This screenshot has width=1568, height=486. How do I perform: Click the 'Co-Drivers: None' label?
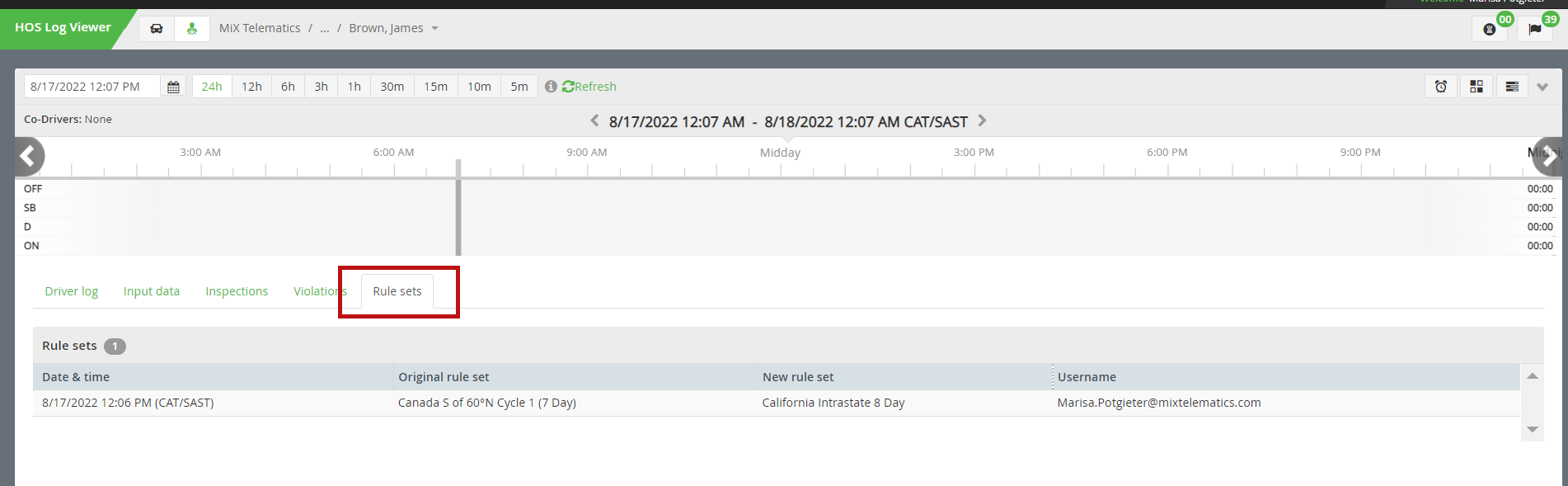tap(68, 120)
